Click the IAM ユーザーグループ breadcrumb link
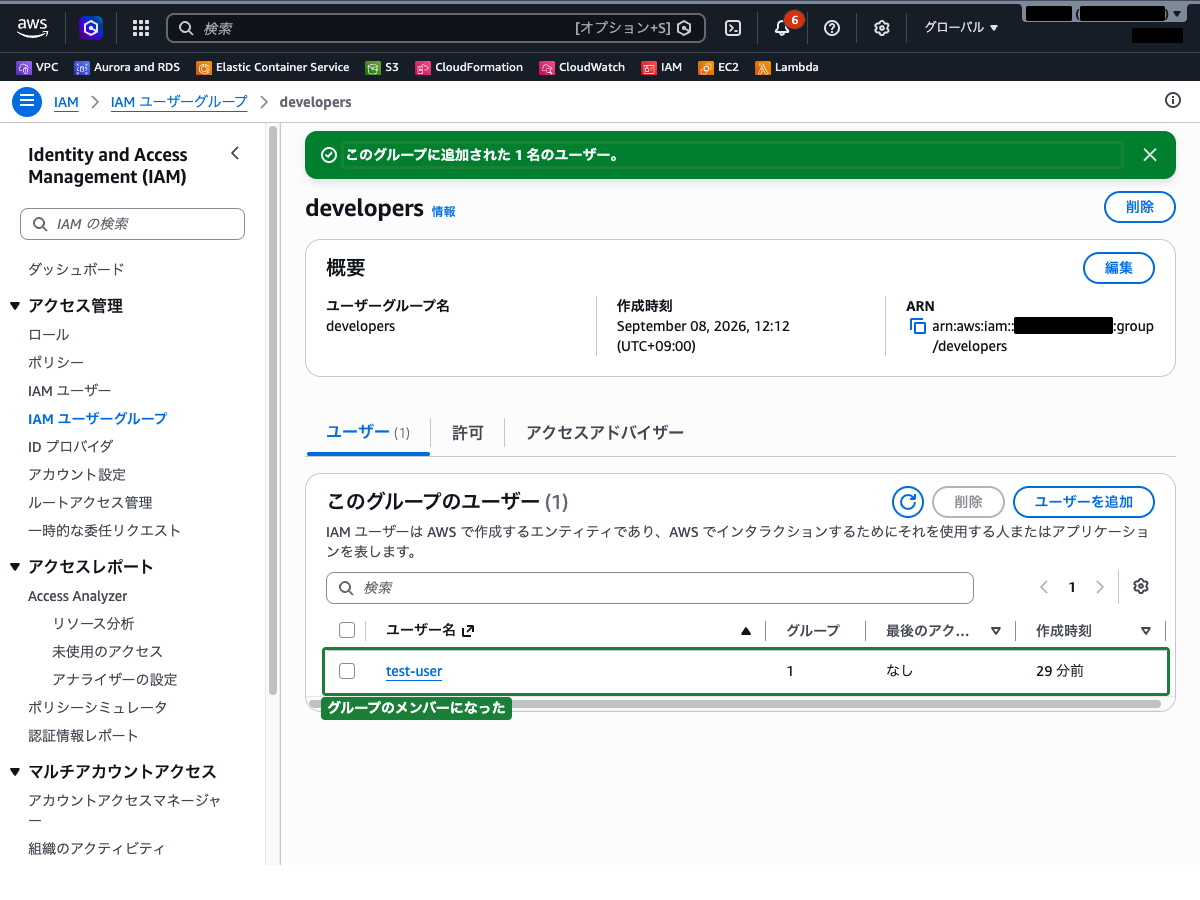Viewport: 1200px width, 900px height. click(x=179, y=102)
